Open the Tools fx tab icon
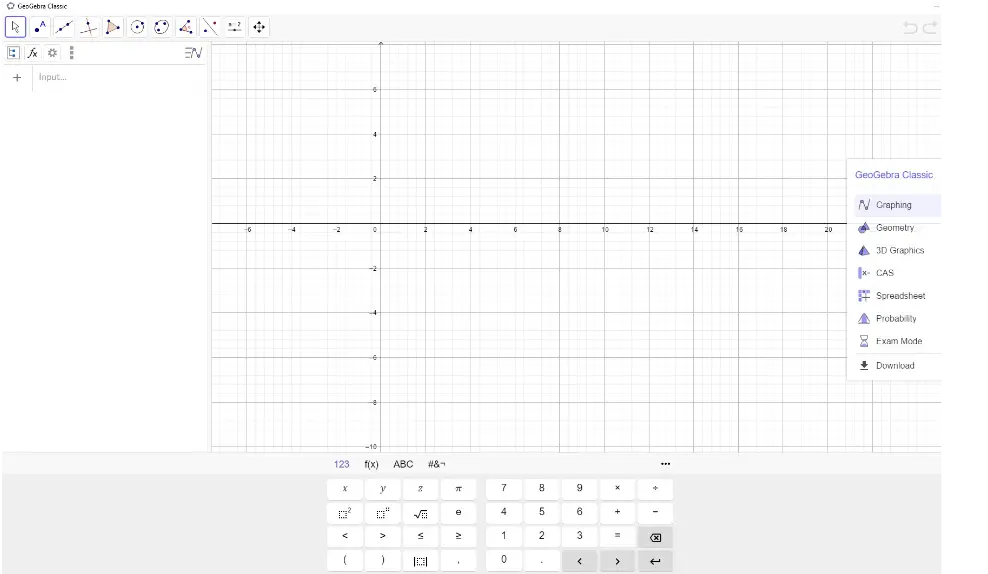988x574 pixels. (33, 53)
